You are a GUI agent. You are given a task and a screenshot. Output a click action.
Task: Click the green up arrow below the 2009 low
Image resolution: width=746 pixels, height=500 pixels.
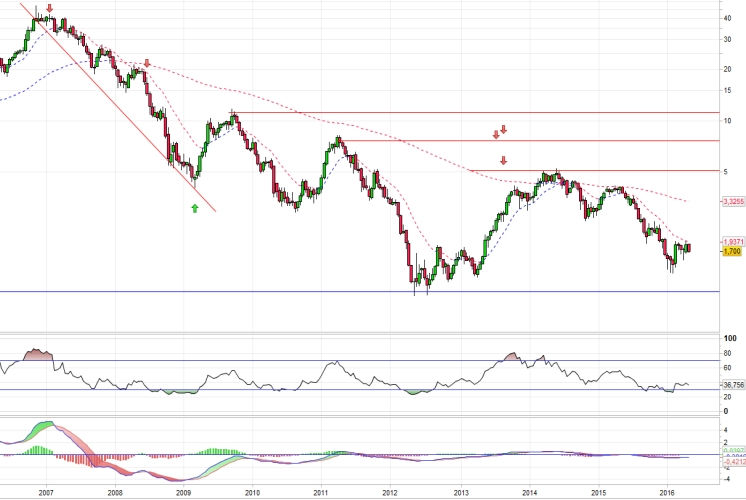tap(195, 207)
